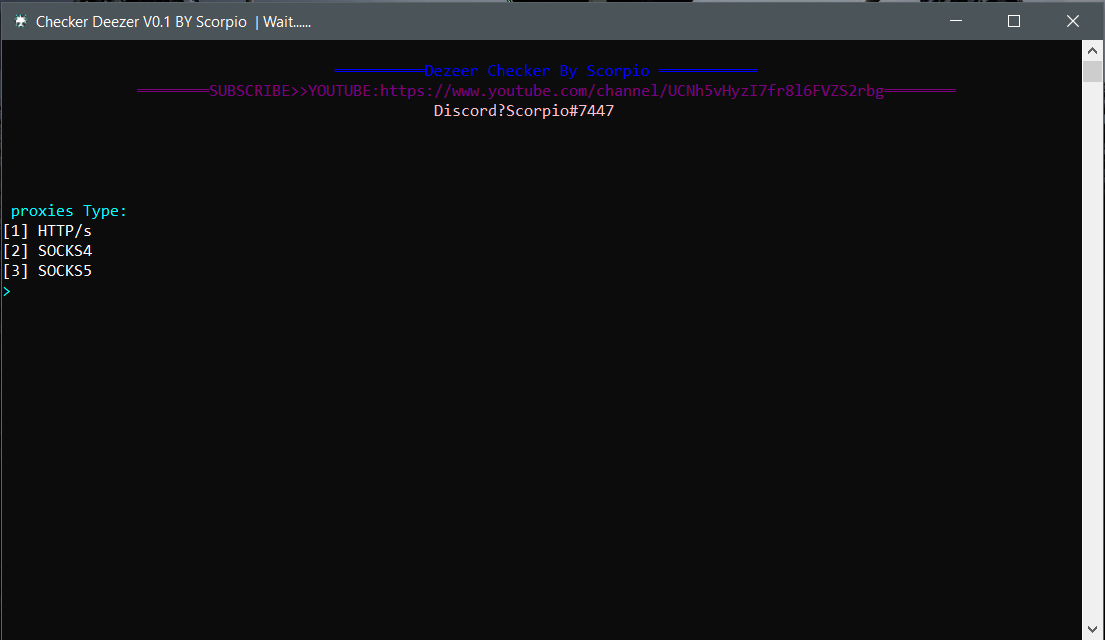Select the [1] HTTP/s proxy option
The image size is (1105, 640).
click(x=48, y=231)
